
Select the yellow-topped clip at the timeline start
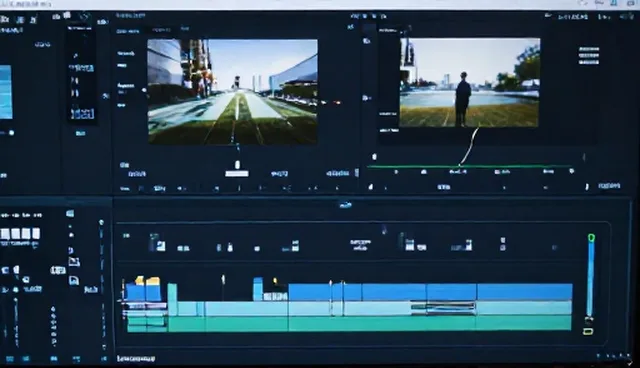[x=144, y=290]
